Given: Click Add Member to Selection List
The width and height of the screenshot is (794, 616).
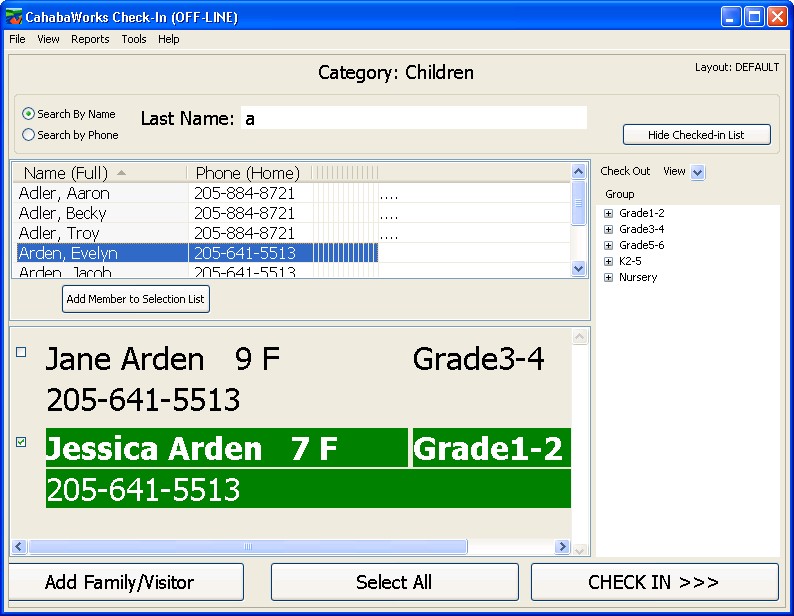Looking at the screenshot, I should tap(136, 299).
